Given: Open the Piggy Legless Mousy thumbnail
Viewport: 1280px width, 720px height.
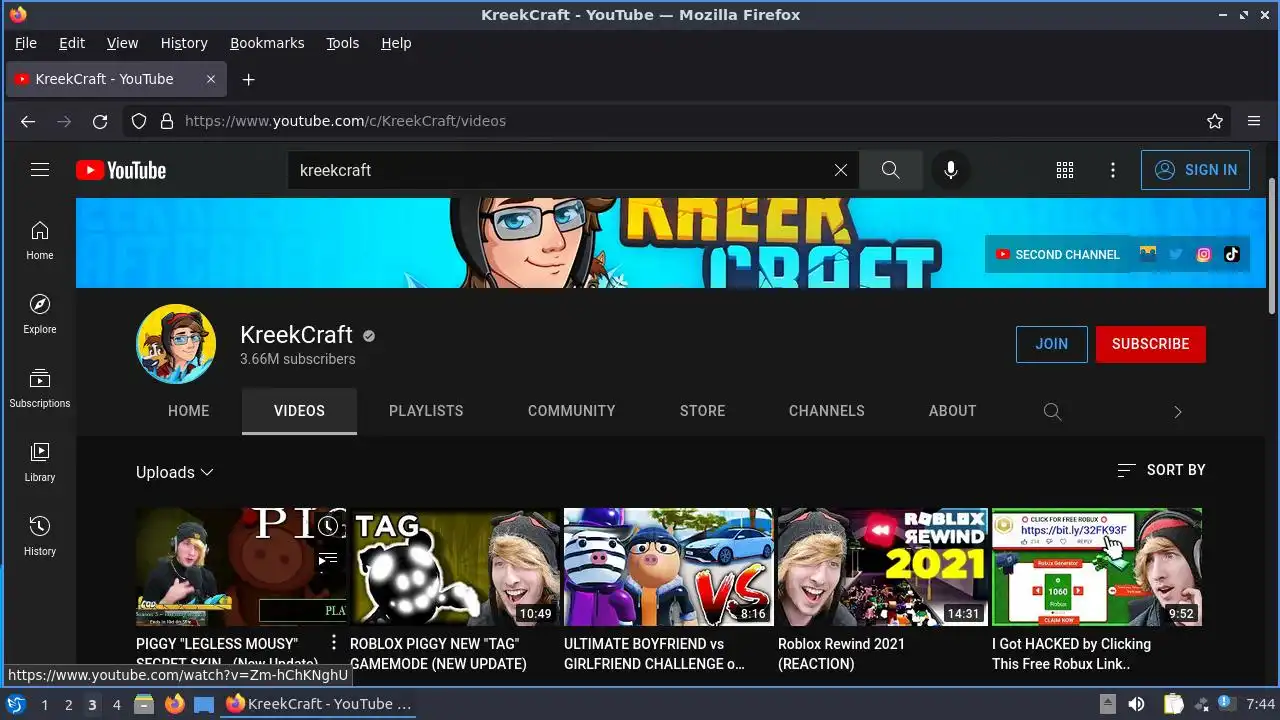Looking at the screenshot, I should (x=241, y=567).
